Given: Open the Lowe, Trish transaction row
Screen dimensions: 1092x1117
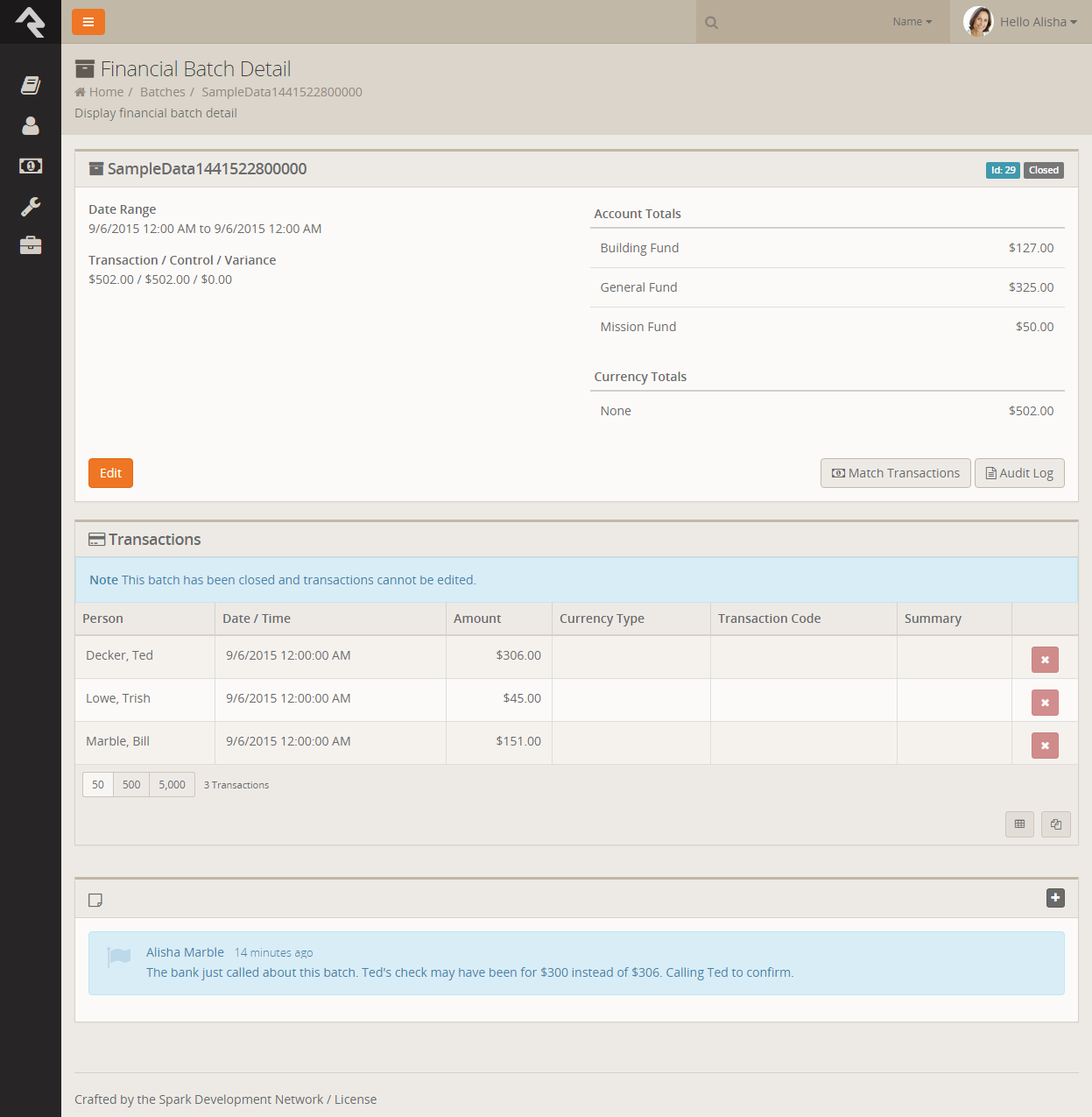Looking at the screenshot, I should (576, 700).
